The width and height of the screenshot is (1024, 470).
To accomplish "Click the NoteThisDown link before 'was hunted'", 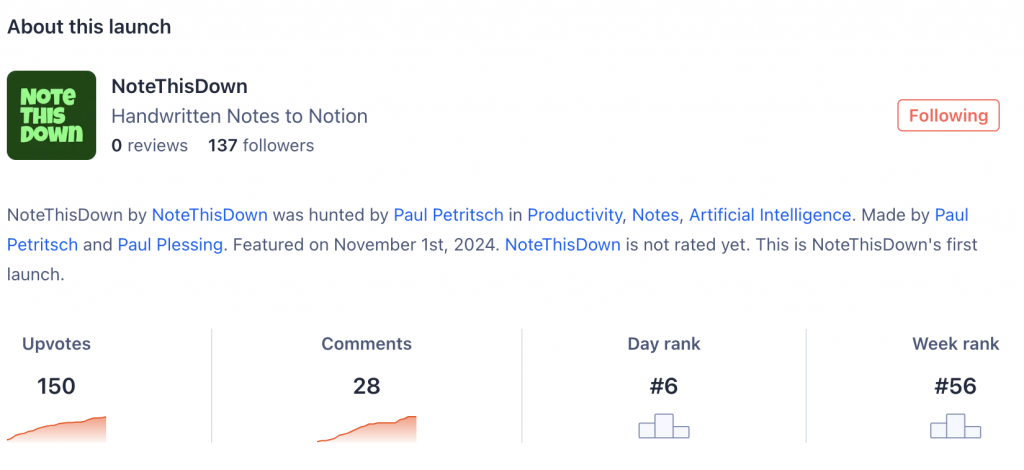I will [x=209, y=214].
